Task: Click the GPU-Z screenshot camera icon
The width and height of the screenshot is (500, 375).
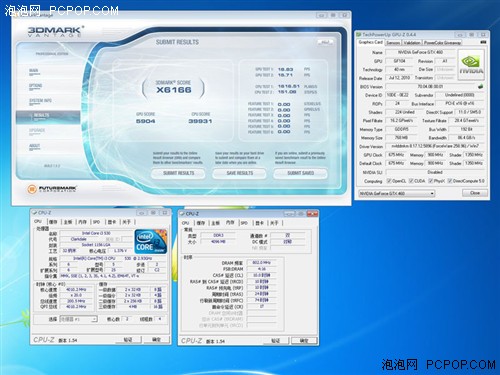Action: [483, 42]
